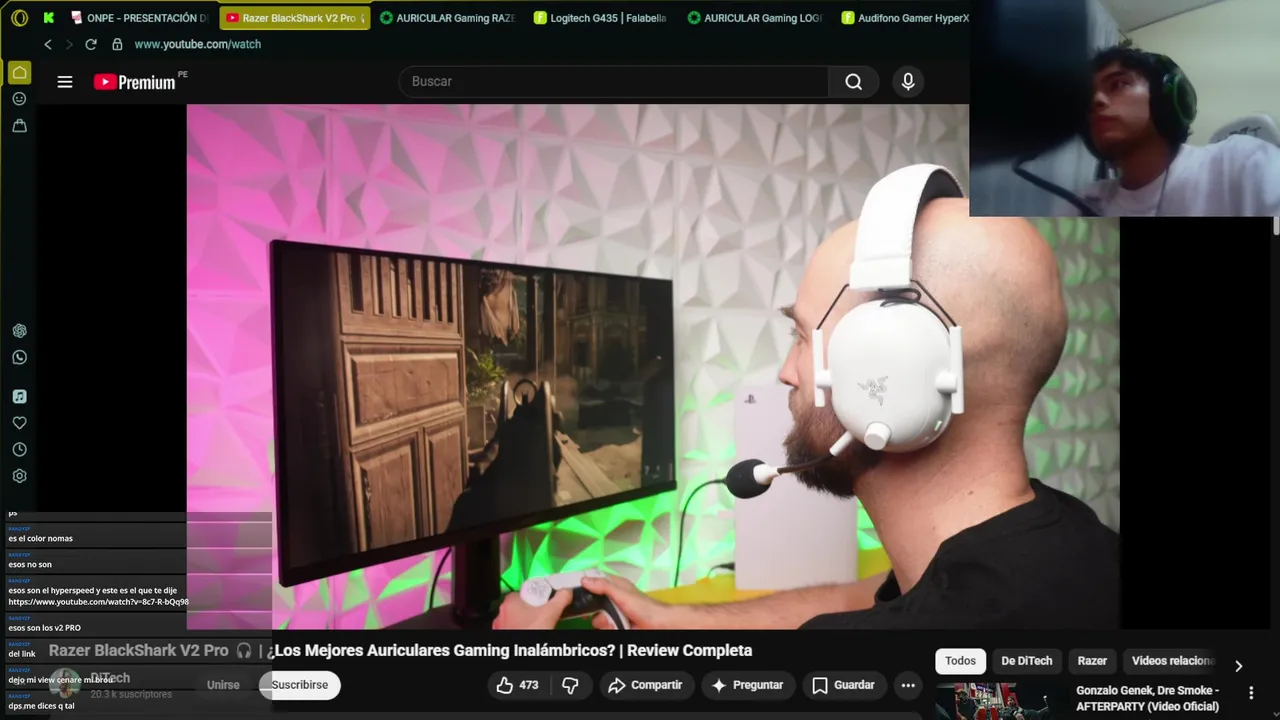This screenshot has height=720, width=1280.
Task: Select the Razer BlackShark V2 Pro tab
Action: 294,18
